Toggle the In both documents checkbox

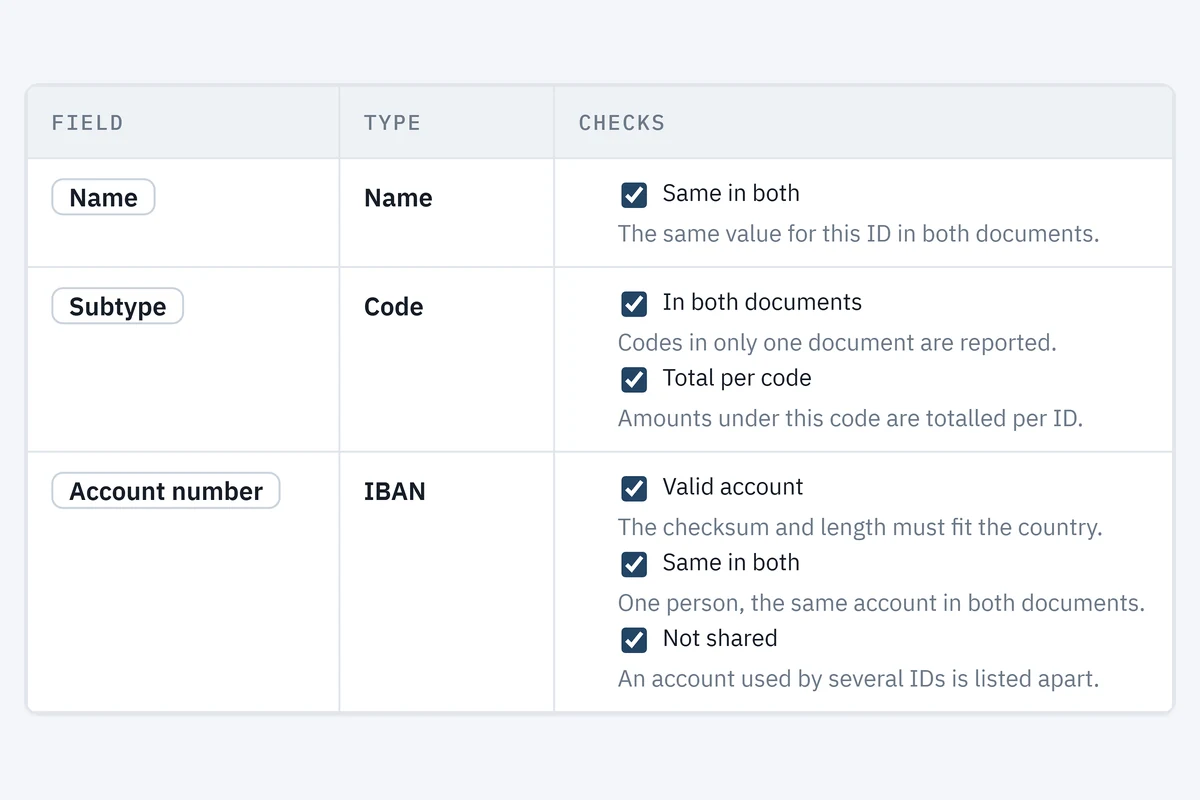pos(634,304)
